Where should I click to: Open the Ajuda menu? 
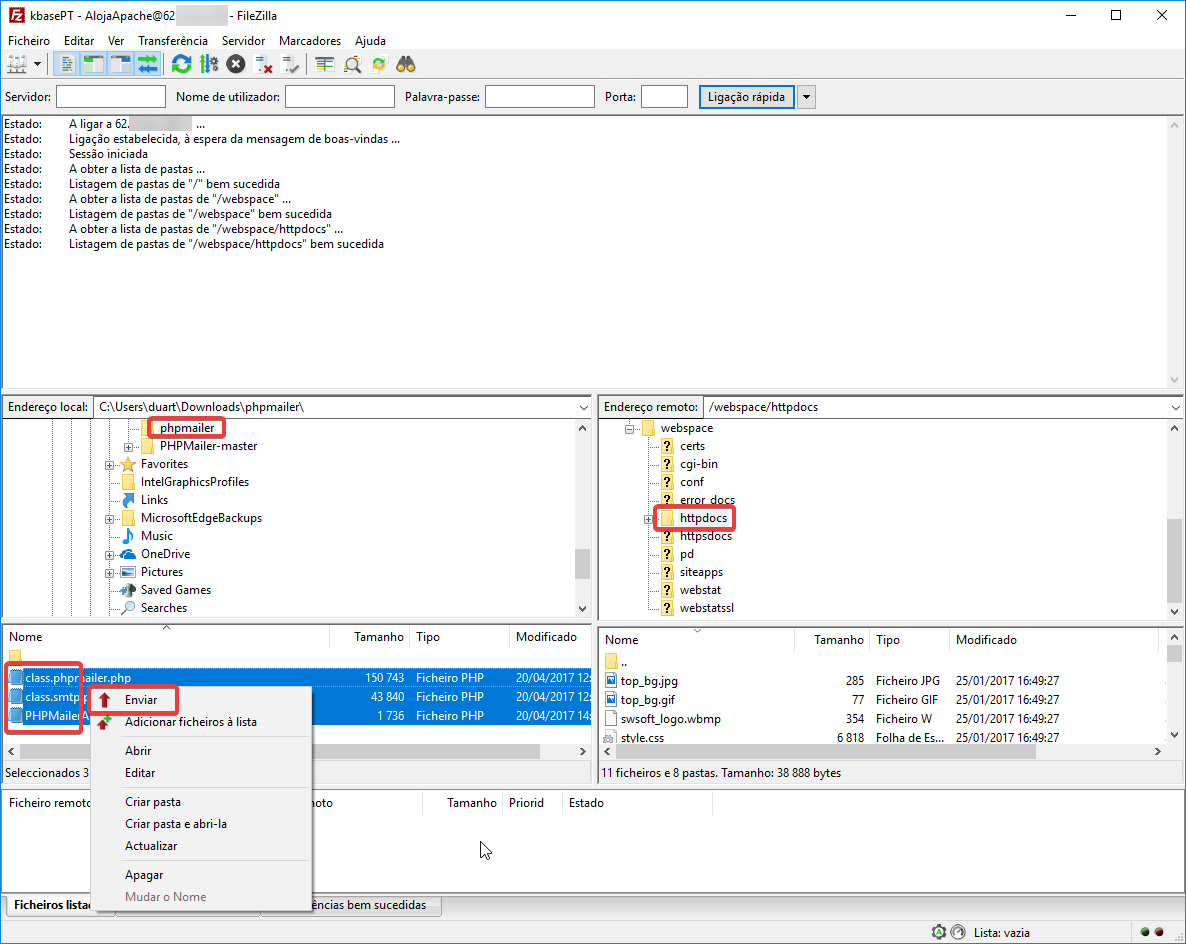pos(371,41)
